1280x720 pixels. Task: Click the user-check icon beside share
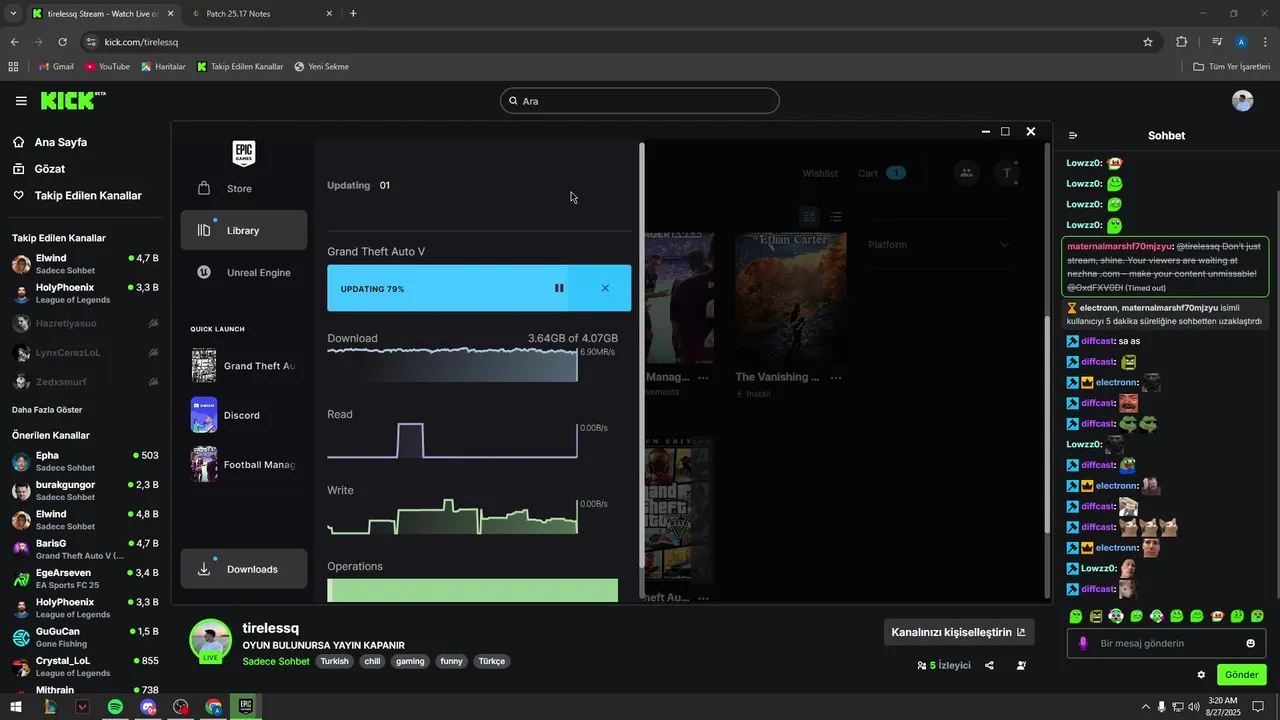pos(1021,665)
